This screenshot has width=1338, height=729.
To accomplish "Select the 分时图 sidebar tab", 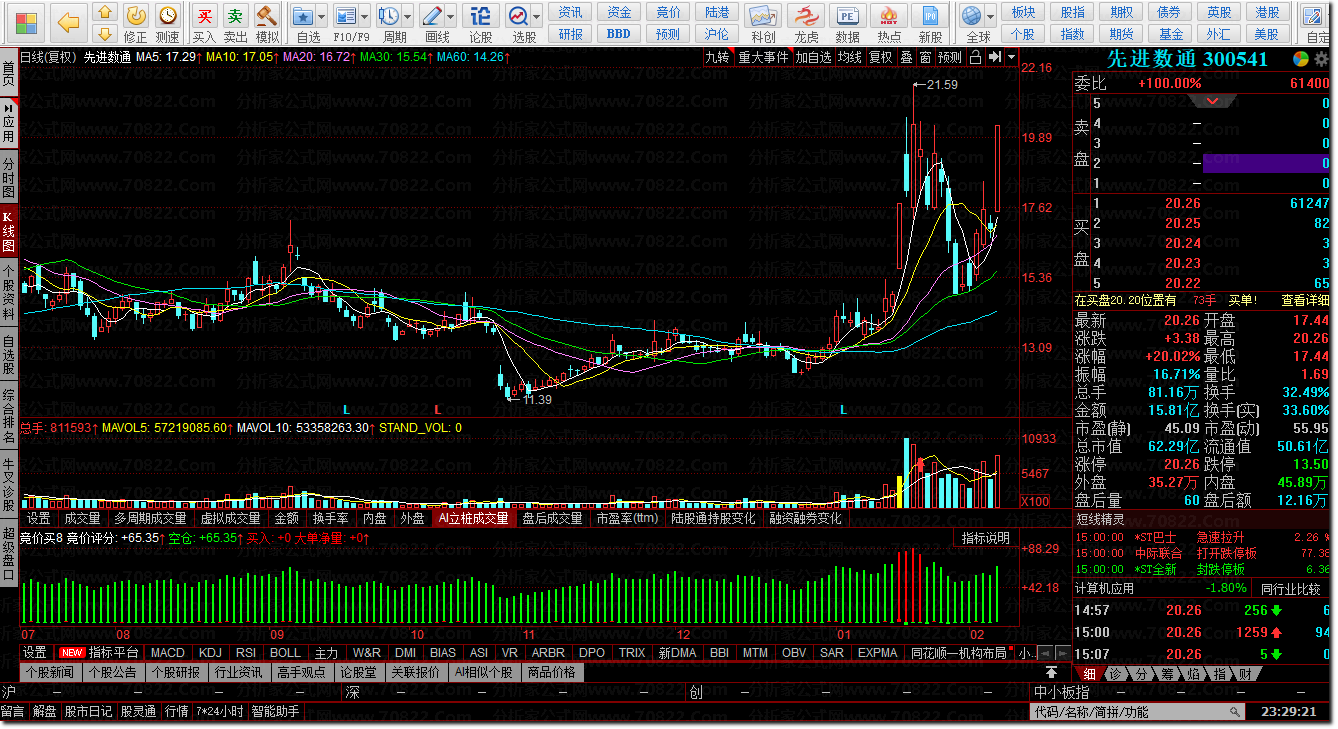I will [x=9, y=177].
